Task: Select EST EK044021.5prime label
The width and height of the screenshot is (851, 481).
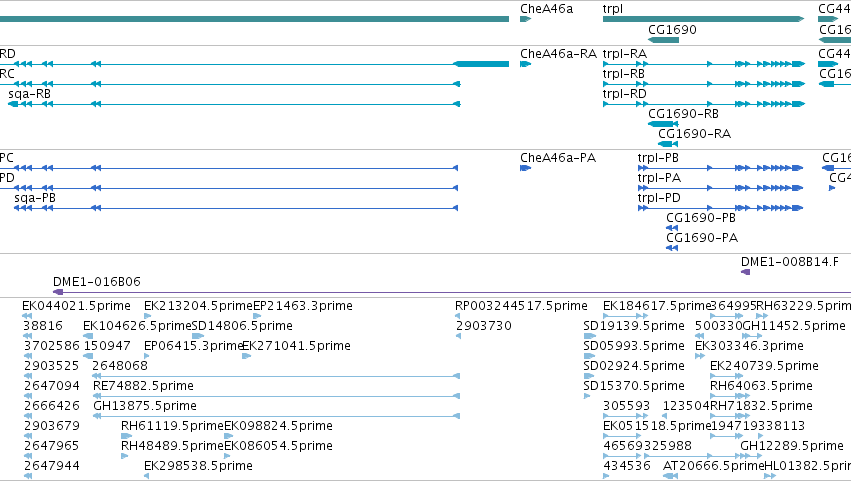Action: [76, 306]
